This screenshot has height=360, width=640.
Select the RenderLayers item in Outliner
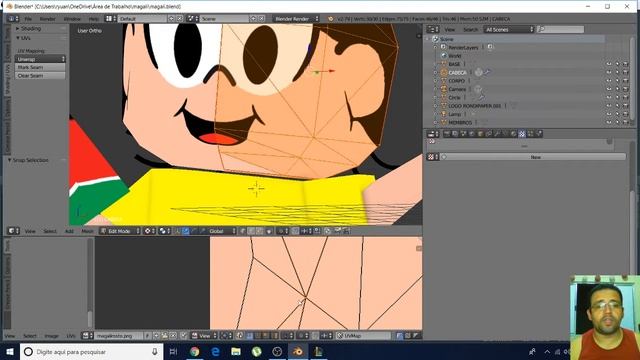pyautogui.click(x=463, y=47)
